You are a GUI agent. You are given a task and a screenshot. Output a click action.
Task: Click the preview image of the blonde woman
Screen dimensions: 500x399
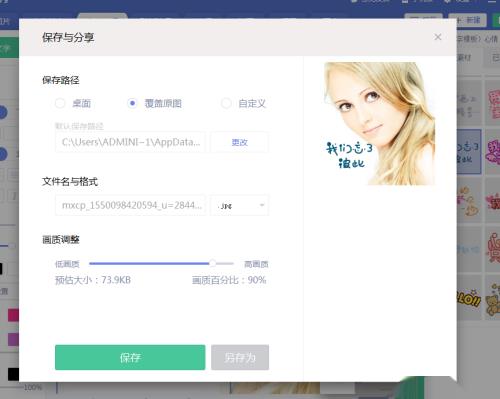pyautogui.click(x=379, y=123)
